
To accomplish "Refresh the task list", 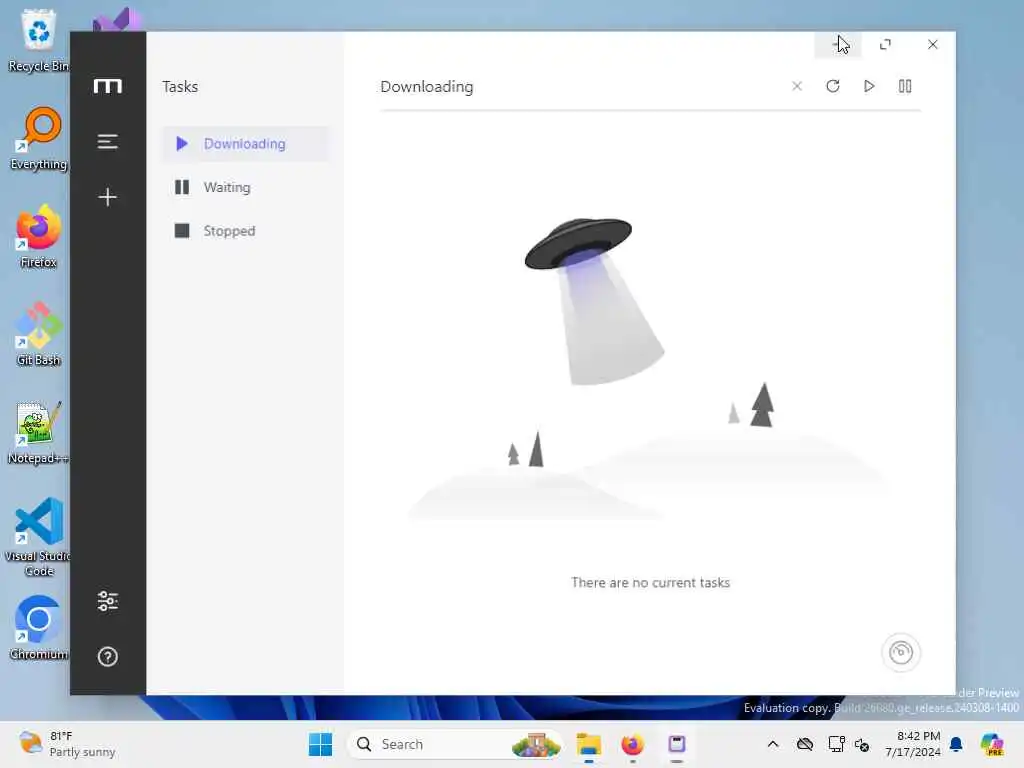I will (833, 86).
